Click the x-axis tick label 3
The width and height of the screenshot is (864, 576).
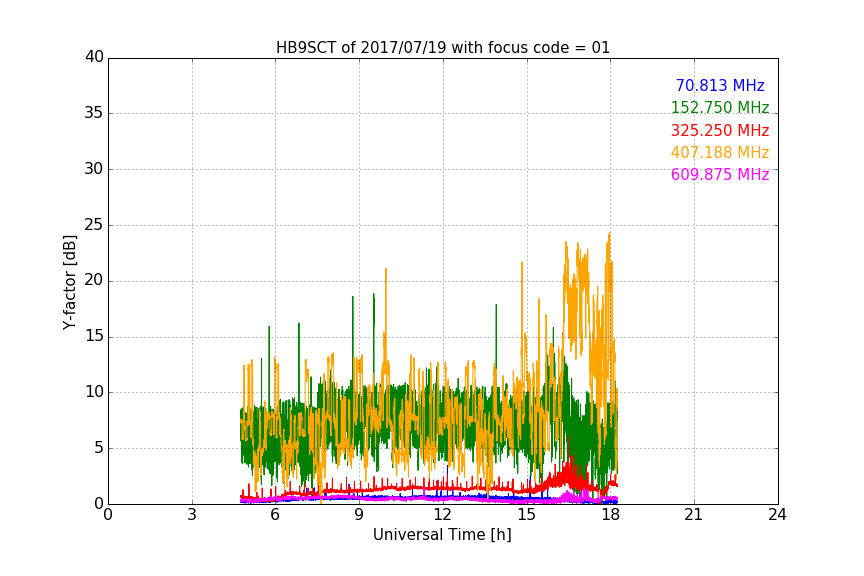point(192,515)
